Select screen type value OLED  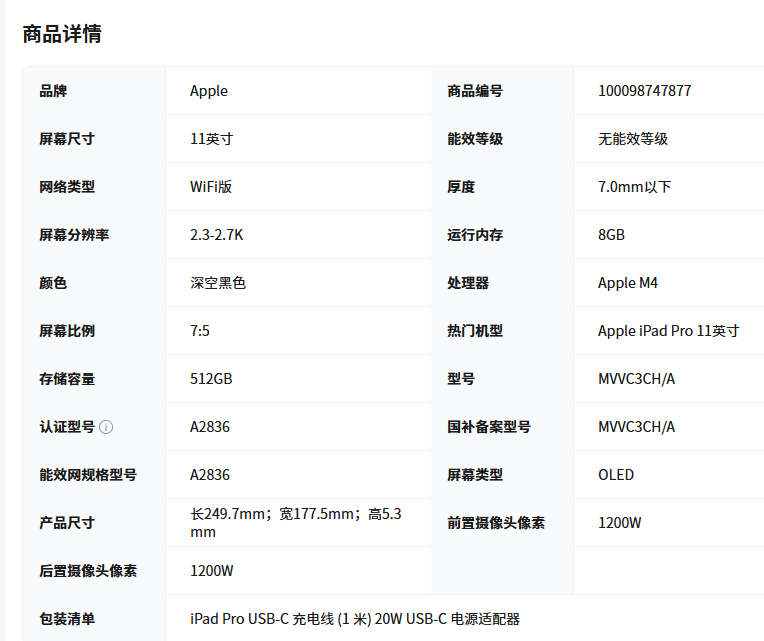click(x=616, y=475)
